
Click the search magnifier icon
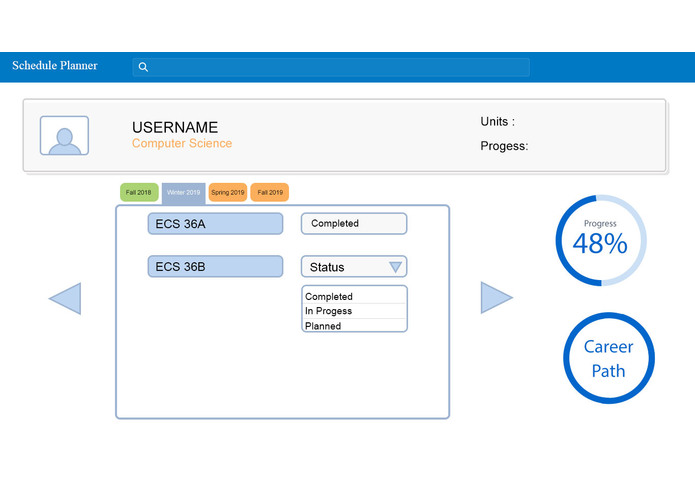[x=143, y=67]
